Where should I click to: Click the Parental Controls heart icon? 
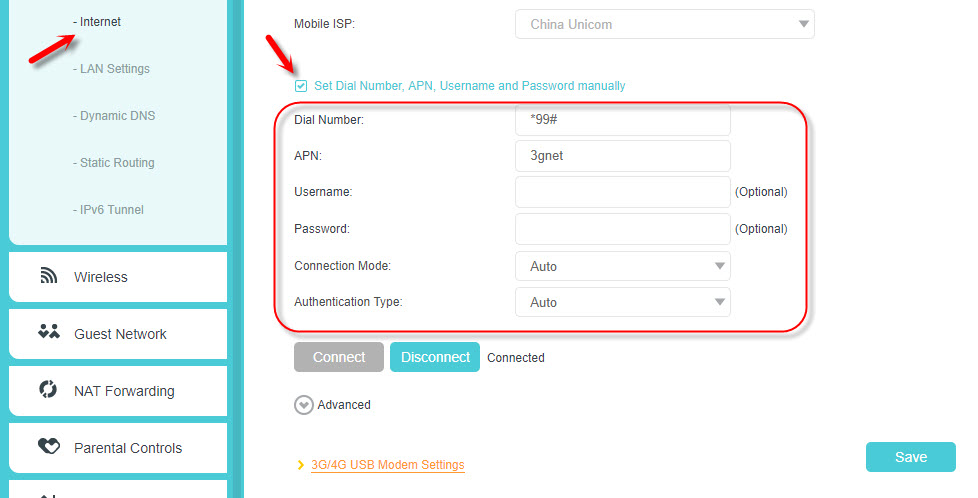click(49, 446)
